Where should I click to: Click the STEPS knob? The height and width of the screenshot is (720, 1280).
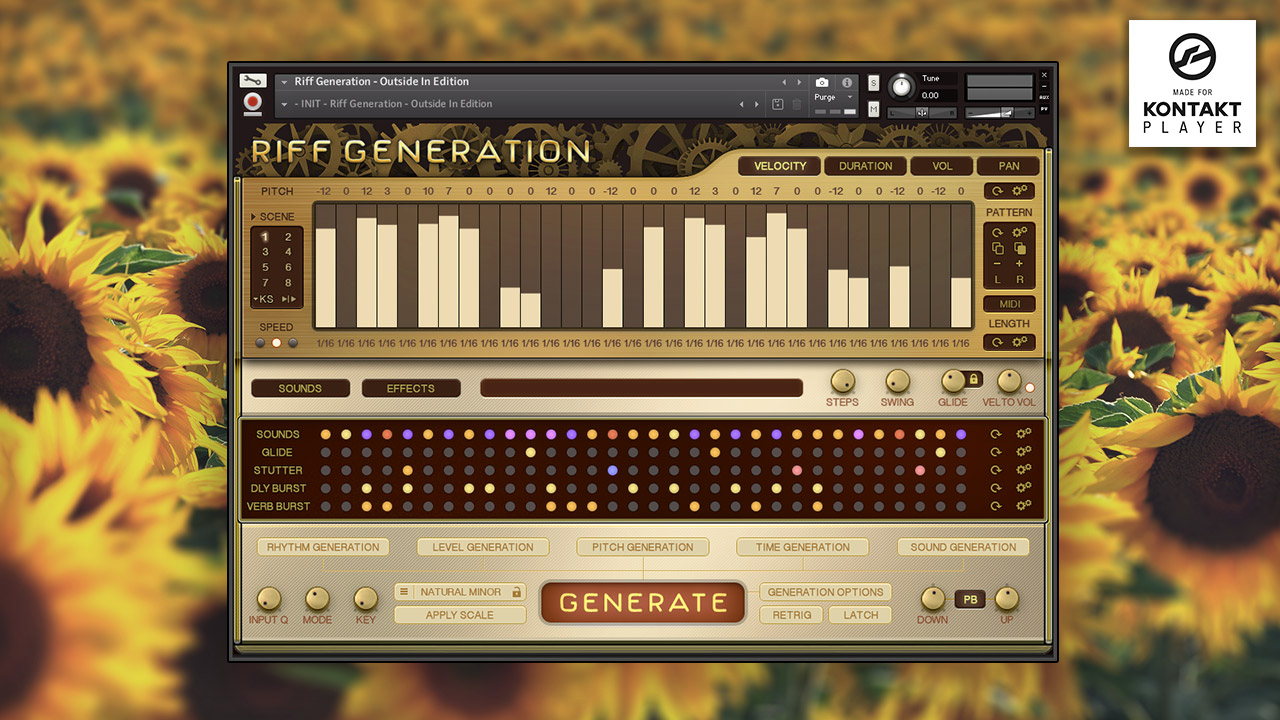point(842,381)
